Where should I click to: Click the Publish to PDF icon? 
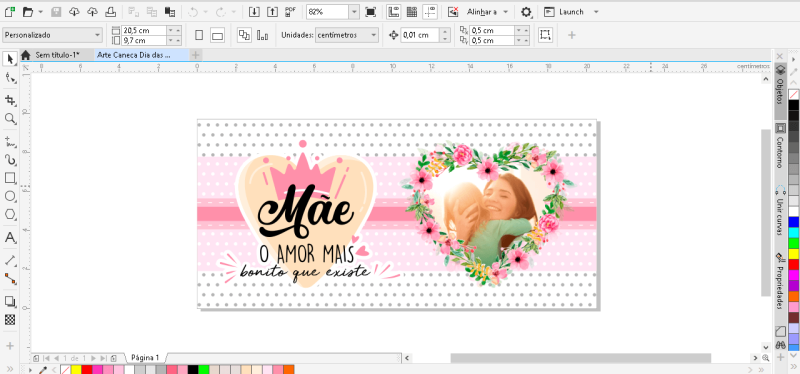point(291,11)
